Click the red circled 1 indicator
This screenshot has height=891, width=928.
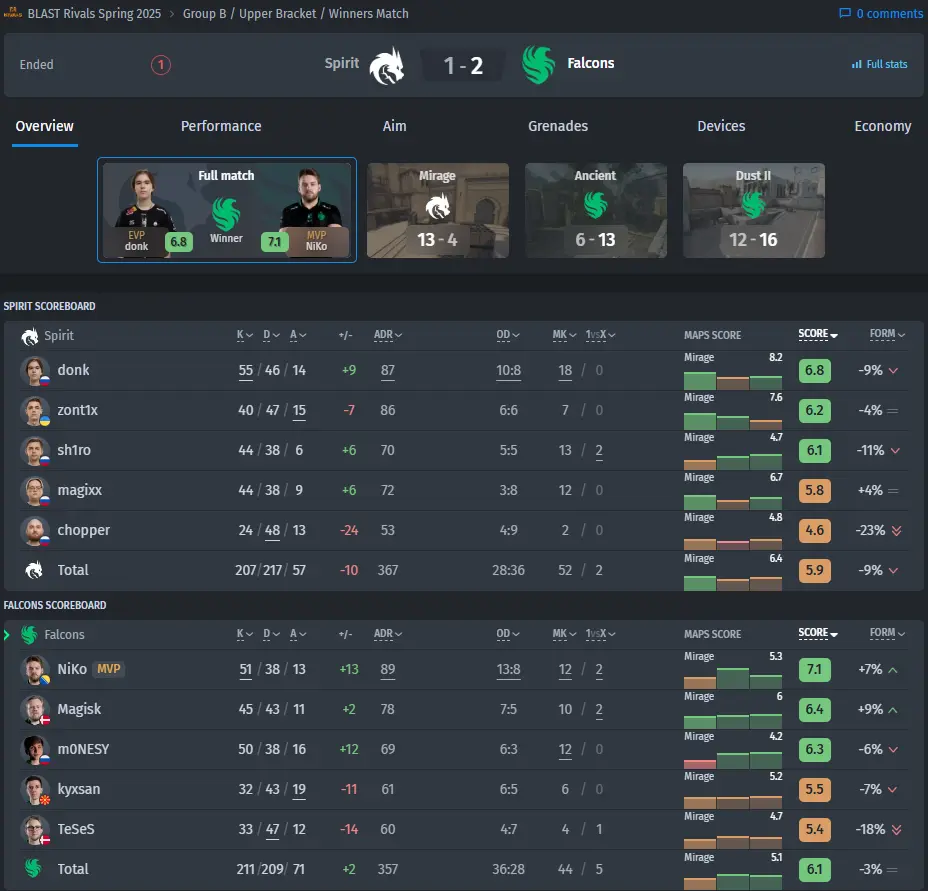click(x=160, y=65)
